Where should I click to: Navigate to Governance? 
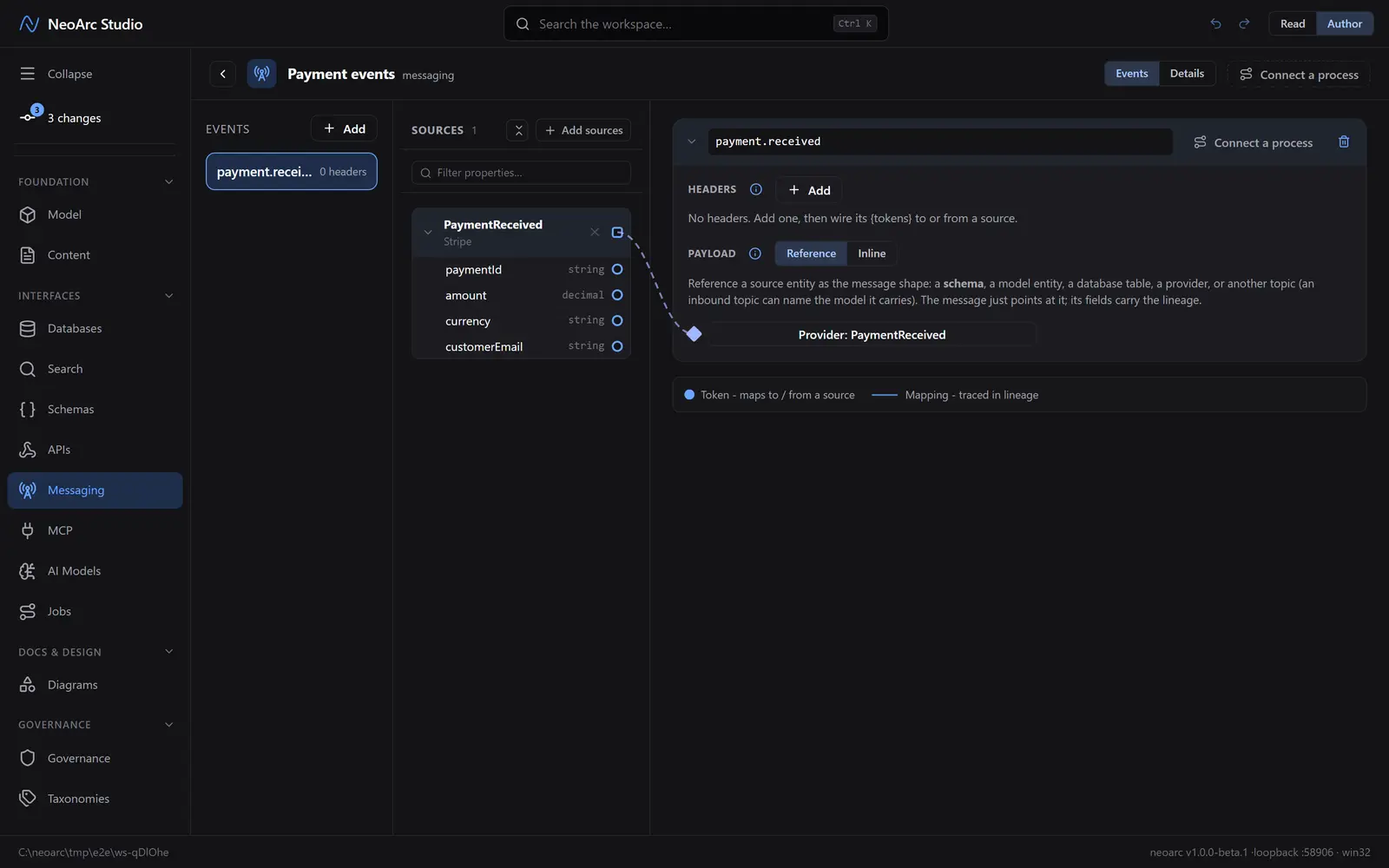click(x=95, y=758)
